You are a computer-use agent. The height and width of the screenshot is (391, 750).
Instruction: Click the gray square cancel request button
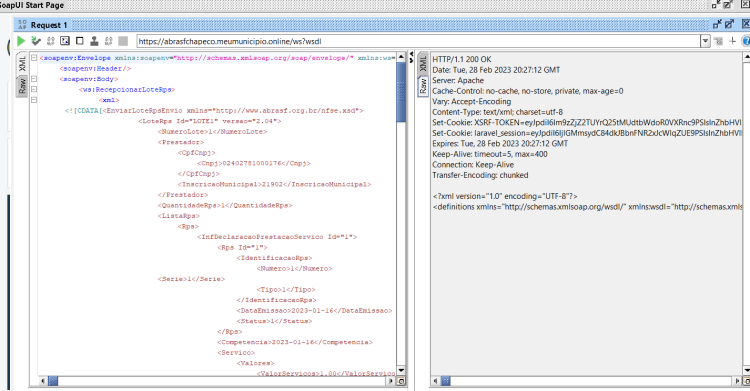[x=123, y=41]
